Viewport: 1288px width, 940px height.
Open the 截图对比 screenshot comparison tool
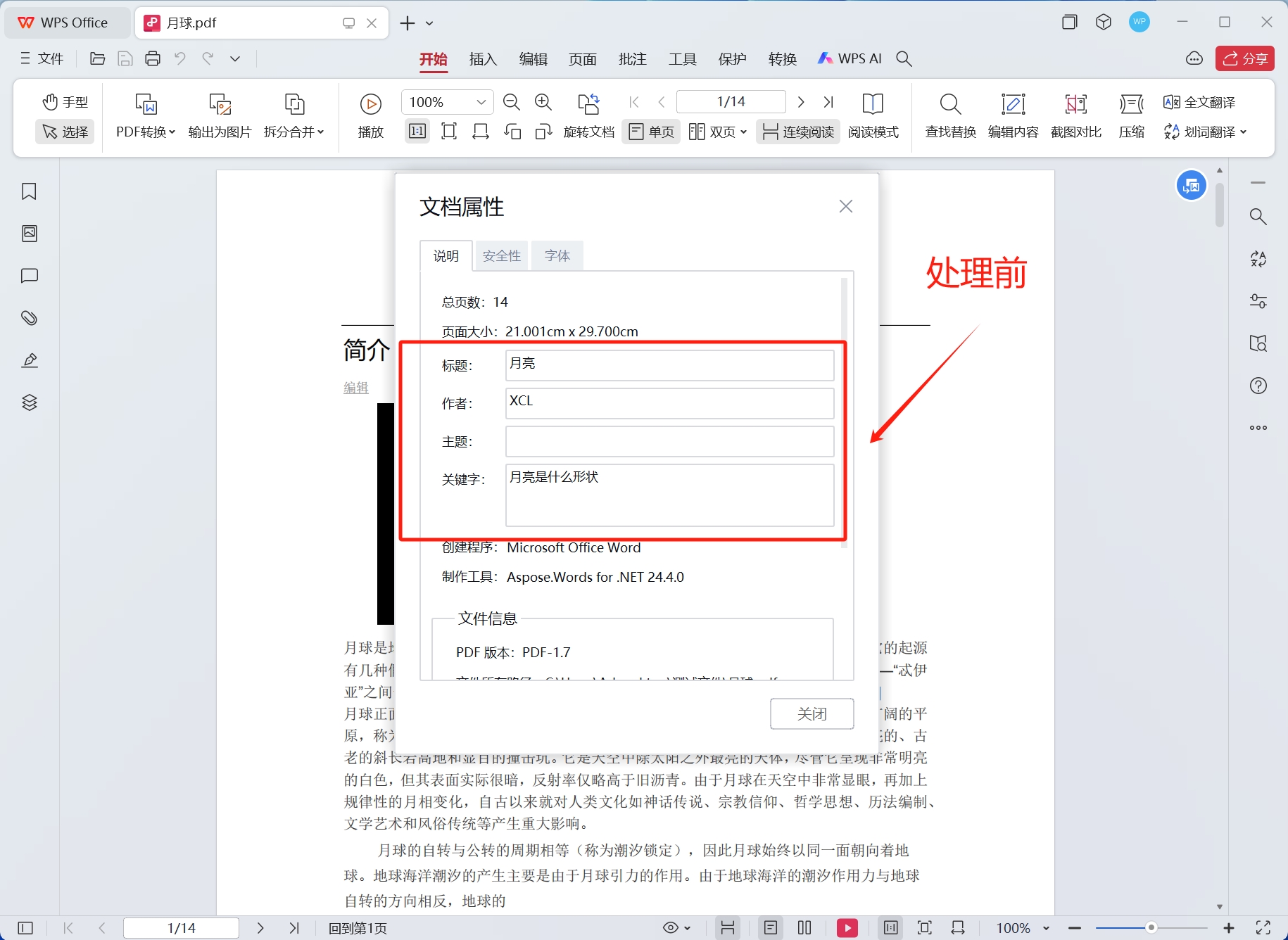pos(1075,116)
